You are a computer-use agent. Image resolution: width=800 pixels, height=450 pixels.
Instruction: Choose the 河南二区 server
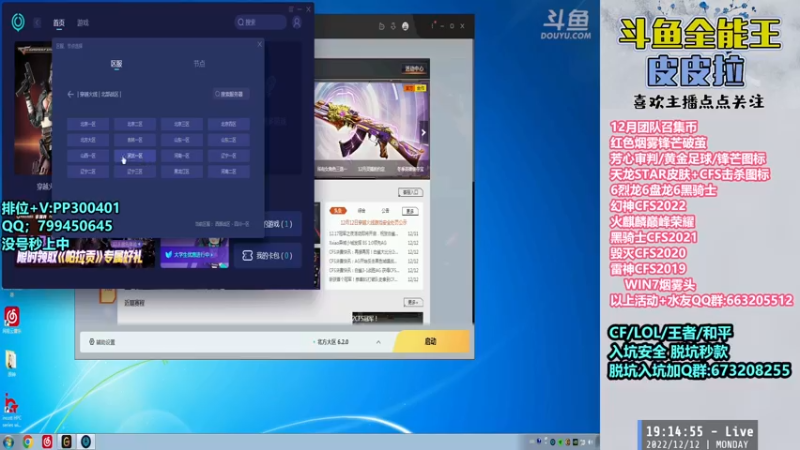coord(229,171)
